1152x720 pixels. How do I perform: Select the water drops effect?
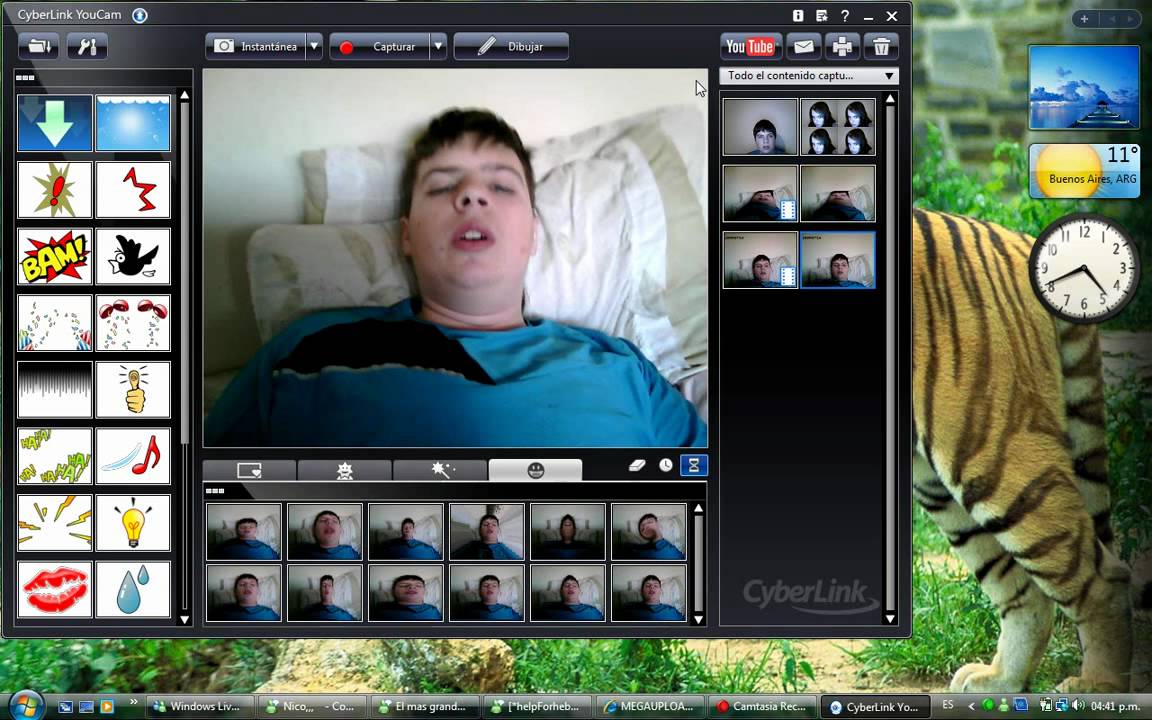tap(133, 589)
